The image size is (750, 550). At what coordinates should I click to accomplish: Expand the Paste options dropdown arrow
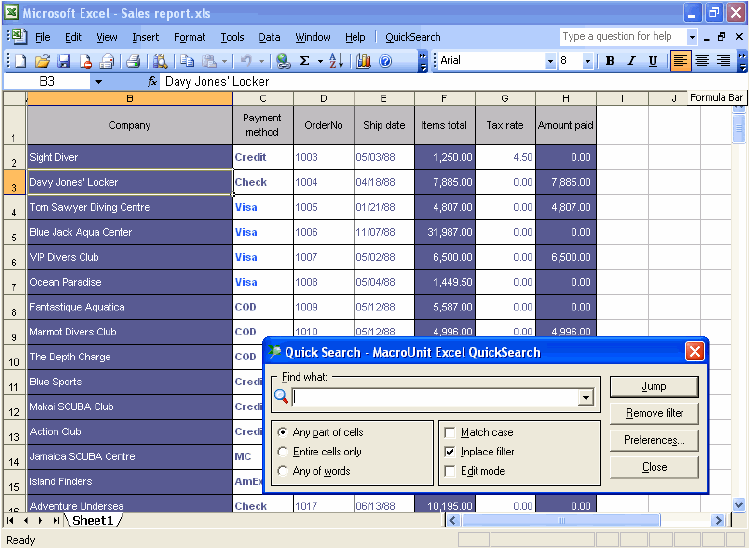pos(224,61)
